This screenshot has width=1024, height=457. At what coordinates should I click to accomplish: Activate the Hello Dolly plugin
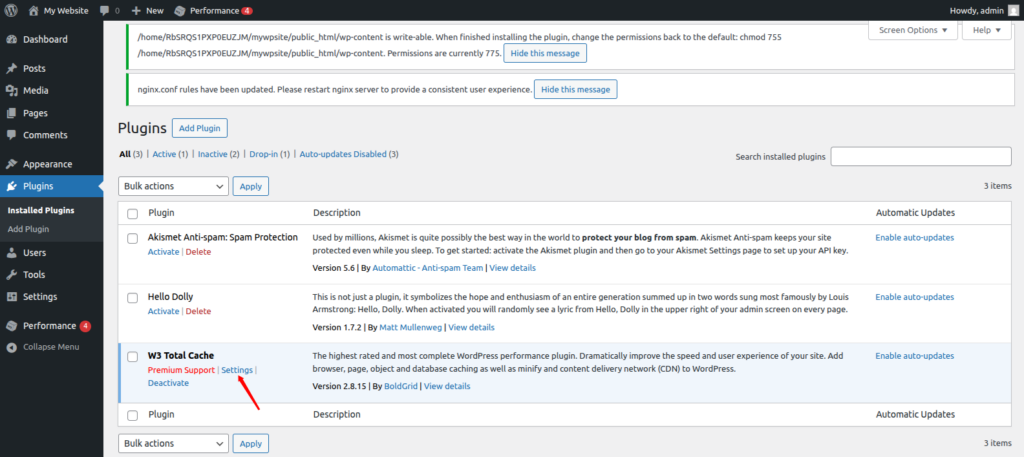point(163,311)
